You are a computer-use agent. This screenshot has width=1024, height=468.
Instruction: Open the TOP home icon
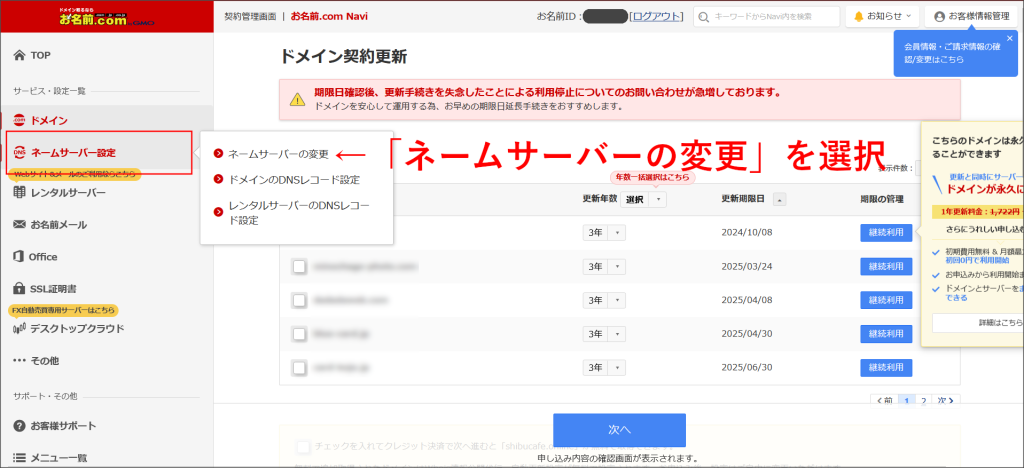19,55
